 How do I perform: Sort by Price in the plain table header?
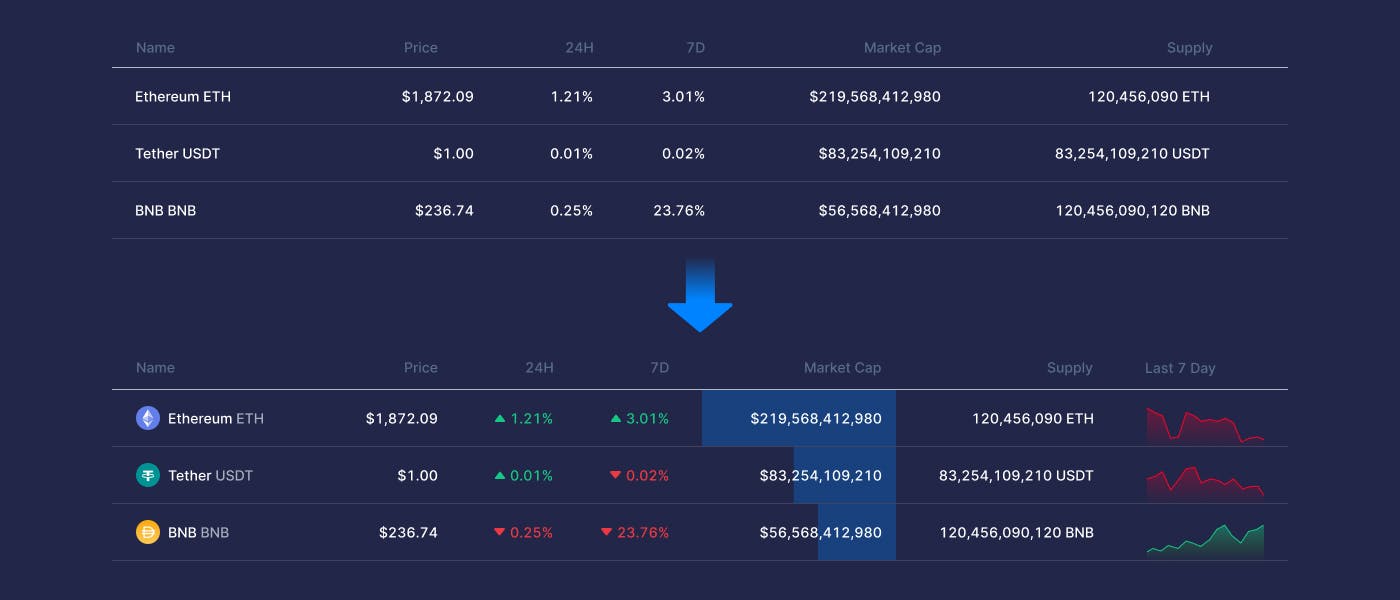421,48
